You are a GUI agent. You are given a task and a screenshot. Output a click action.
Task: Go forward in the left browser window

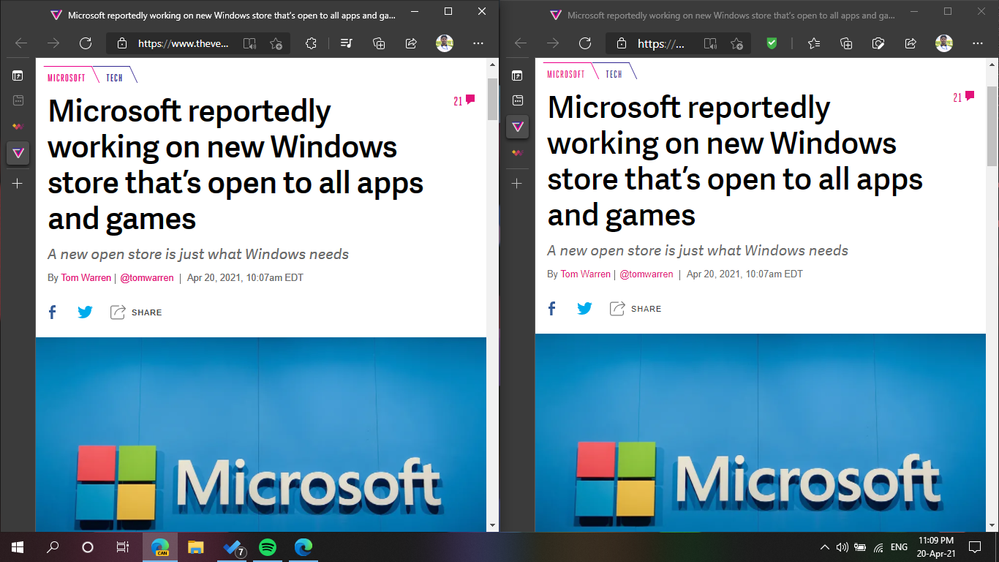point(54,43)
